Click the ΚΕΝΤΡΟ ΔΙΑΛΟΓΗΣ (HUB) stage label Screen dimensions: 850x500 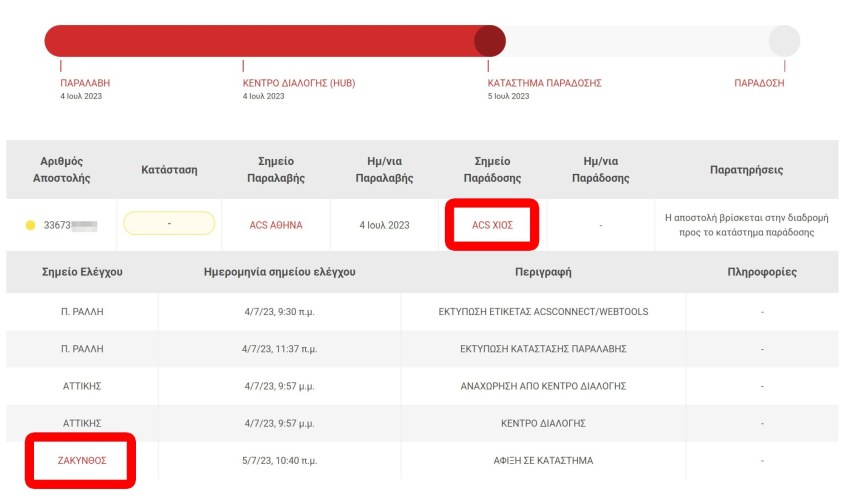[299, 83]
